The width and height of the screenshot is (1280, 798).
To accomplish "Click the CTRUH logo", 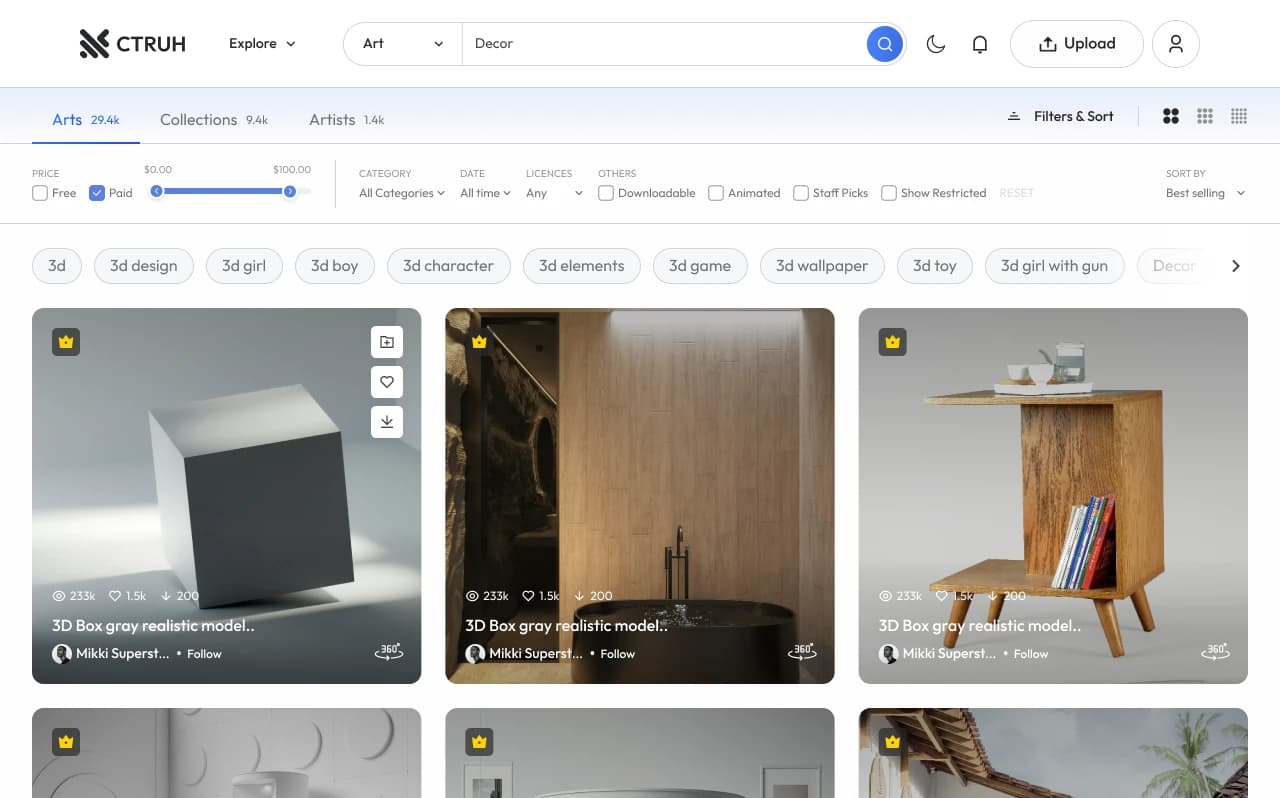I will tap(132, 44).
